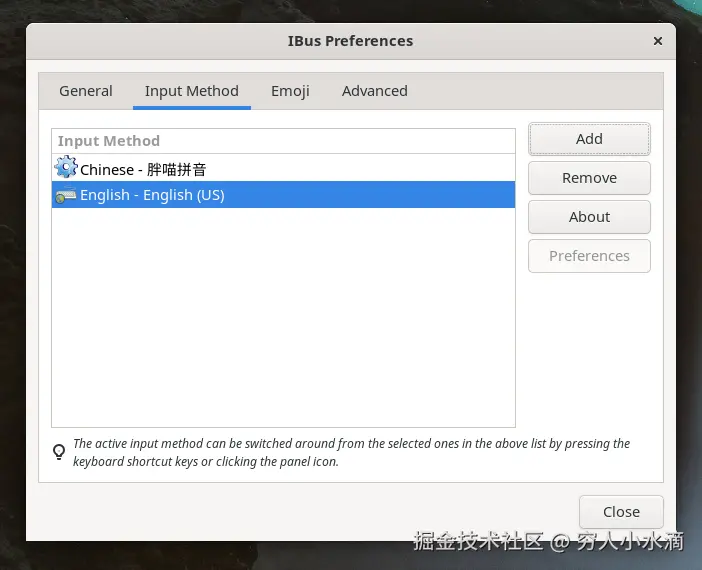
Task: Click the keyboard icon beside English (US)
Action: (x=66, y=195)
